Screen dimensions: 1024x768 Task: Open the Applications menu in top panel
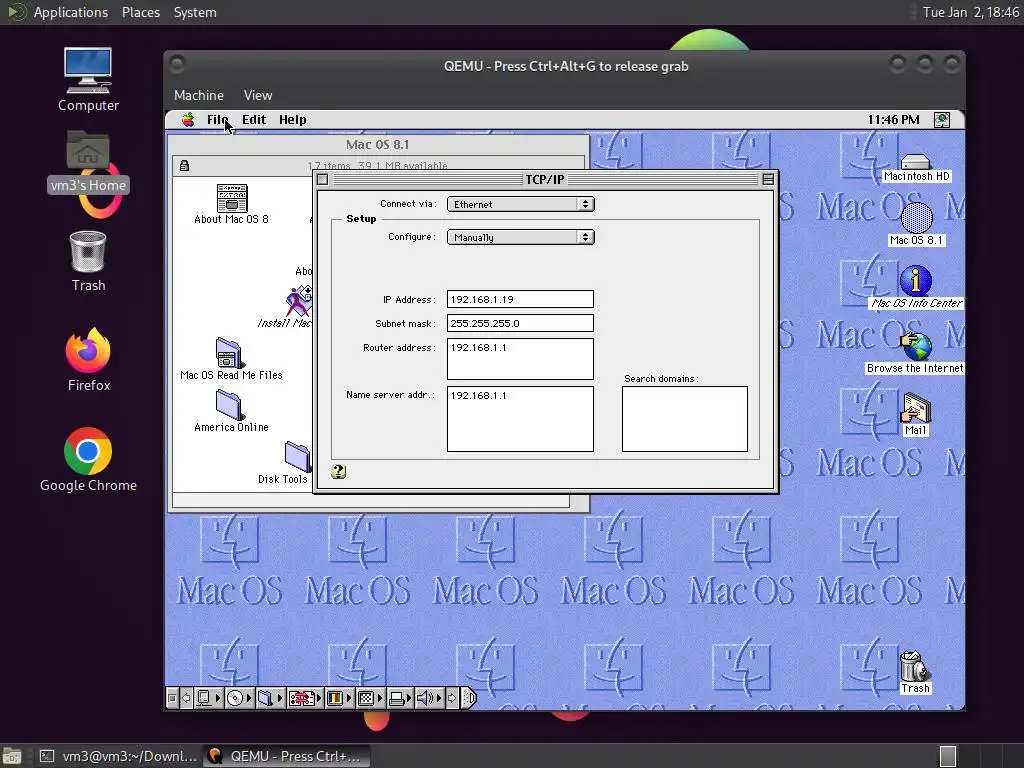(71, 12)
